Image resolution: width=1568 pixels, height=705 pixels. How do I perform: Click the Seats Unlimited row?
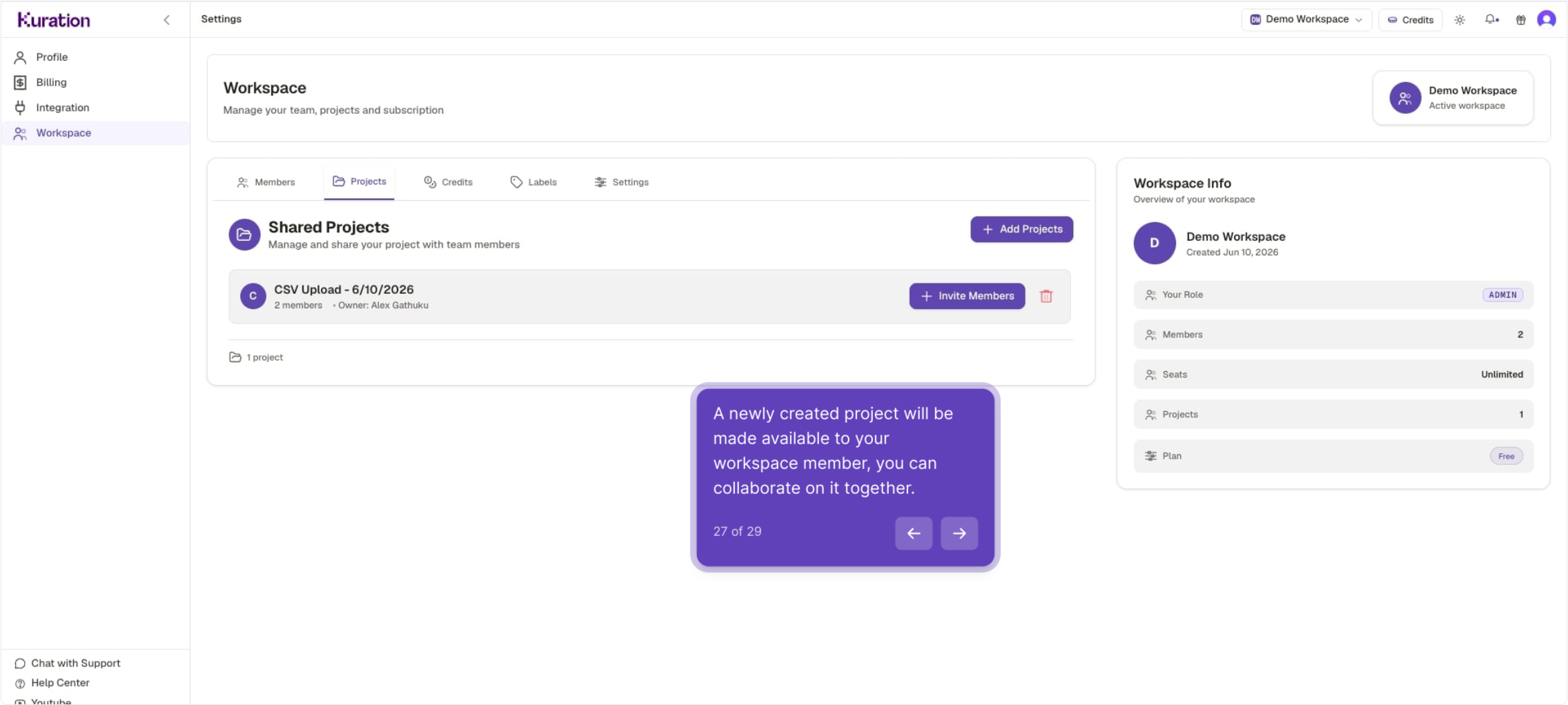pyautogui.click(x=1333, y=375)
